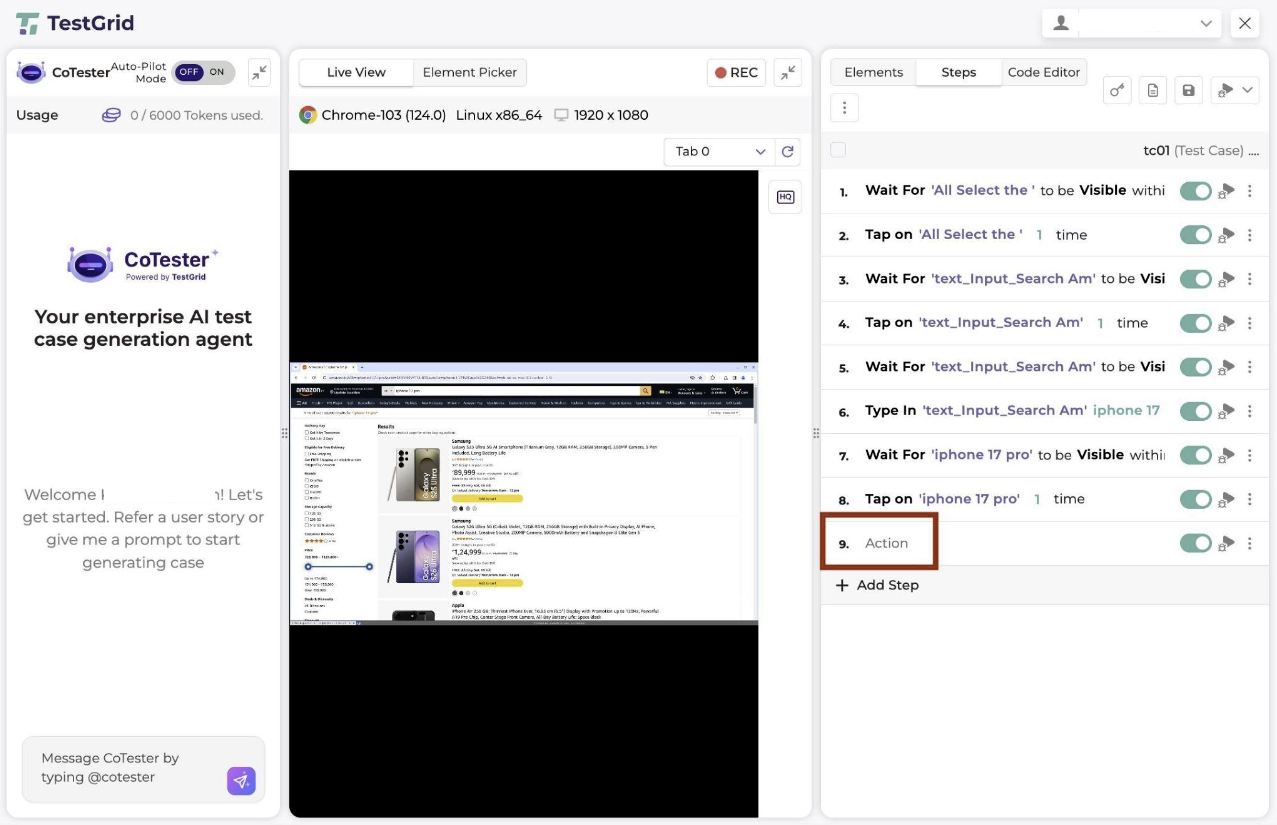Viewport: 1277px width, 825px height.
Task: Open the steps panel kebab menu
Action: coord(844,107)
